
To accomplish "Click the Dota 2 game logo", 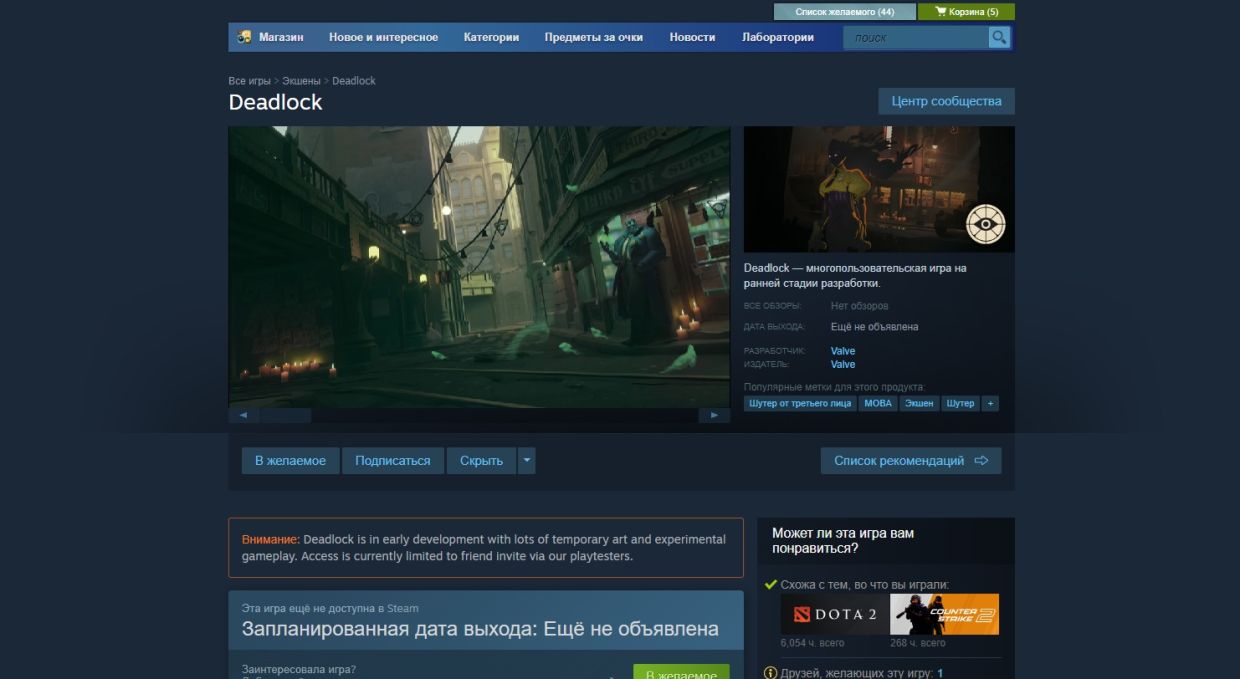I will coord(835,614).
